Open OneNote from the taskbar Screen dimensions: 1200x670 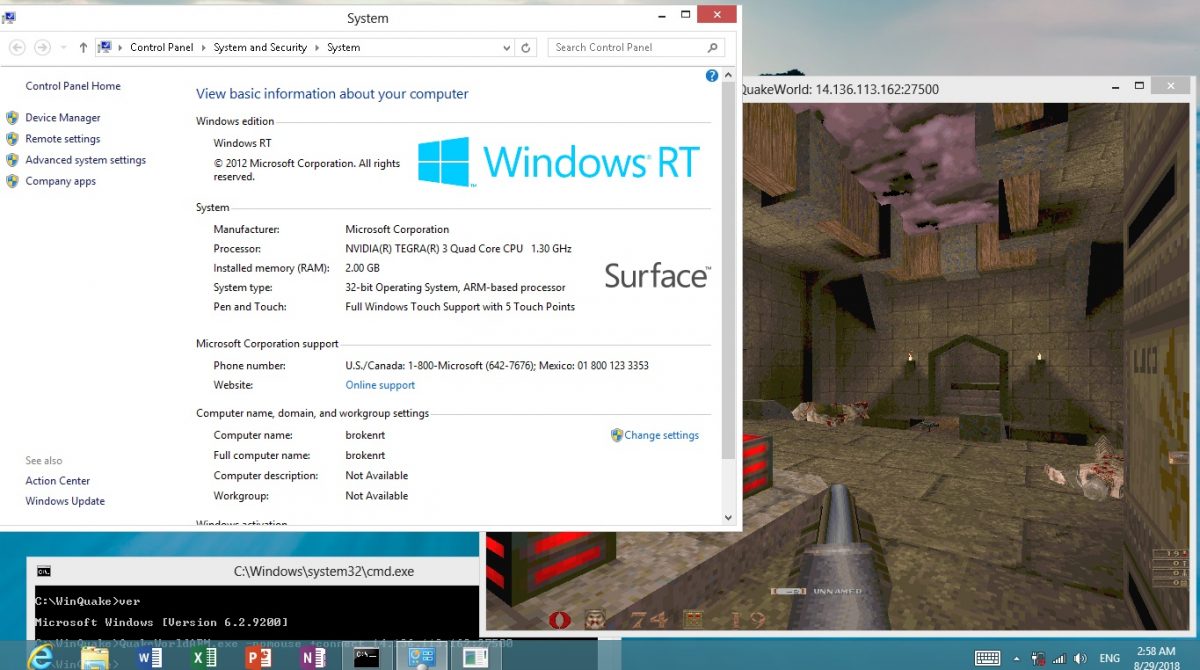[x=311, y=657]
